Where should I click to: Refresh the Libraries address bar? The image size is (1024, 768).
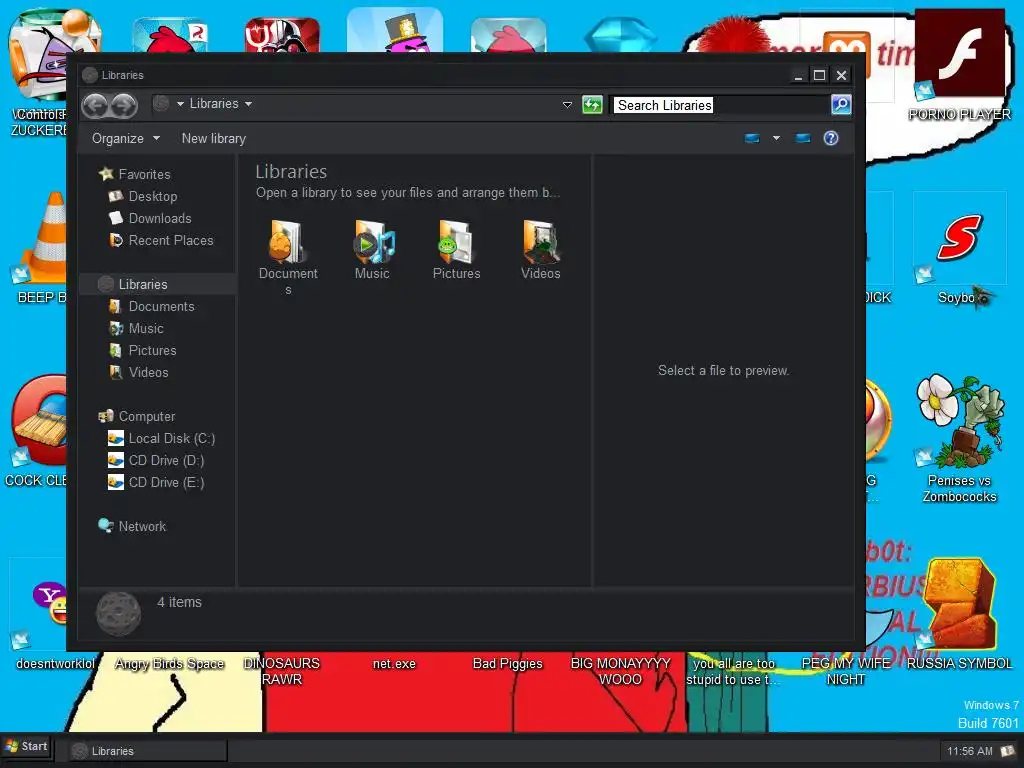pos(592,104)
